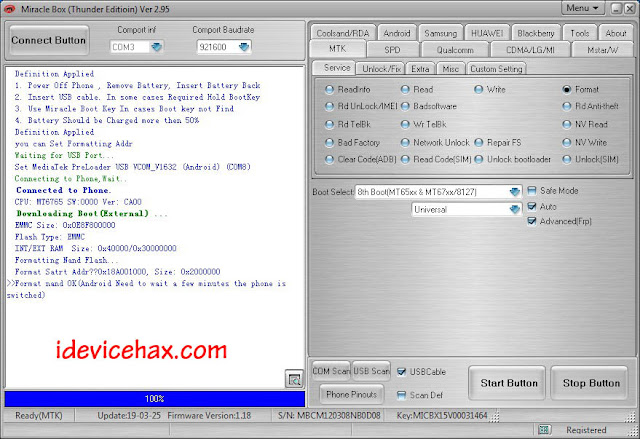This screenshot has height=439, width=640.
Task: Click the status bar icon beside Registered
Action: (x=544, y=430)
